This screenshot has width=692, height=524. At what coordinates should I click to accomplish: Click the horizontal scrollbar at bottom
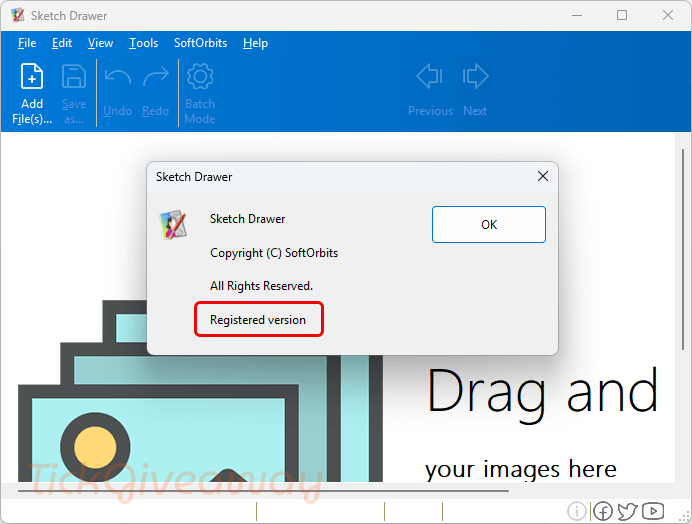263,490
